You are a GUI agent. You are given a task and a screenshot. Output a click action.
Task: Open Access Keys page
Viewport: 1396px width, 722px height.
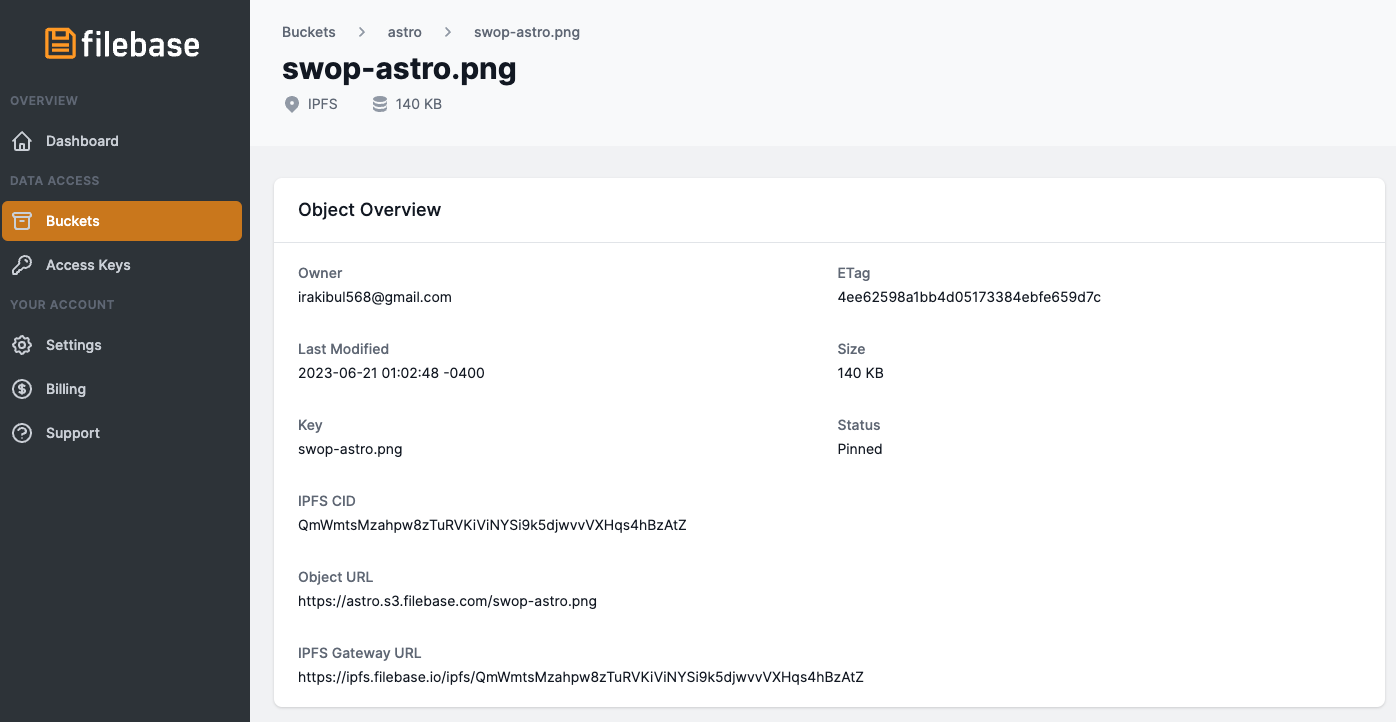tap(122, 265)
